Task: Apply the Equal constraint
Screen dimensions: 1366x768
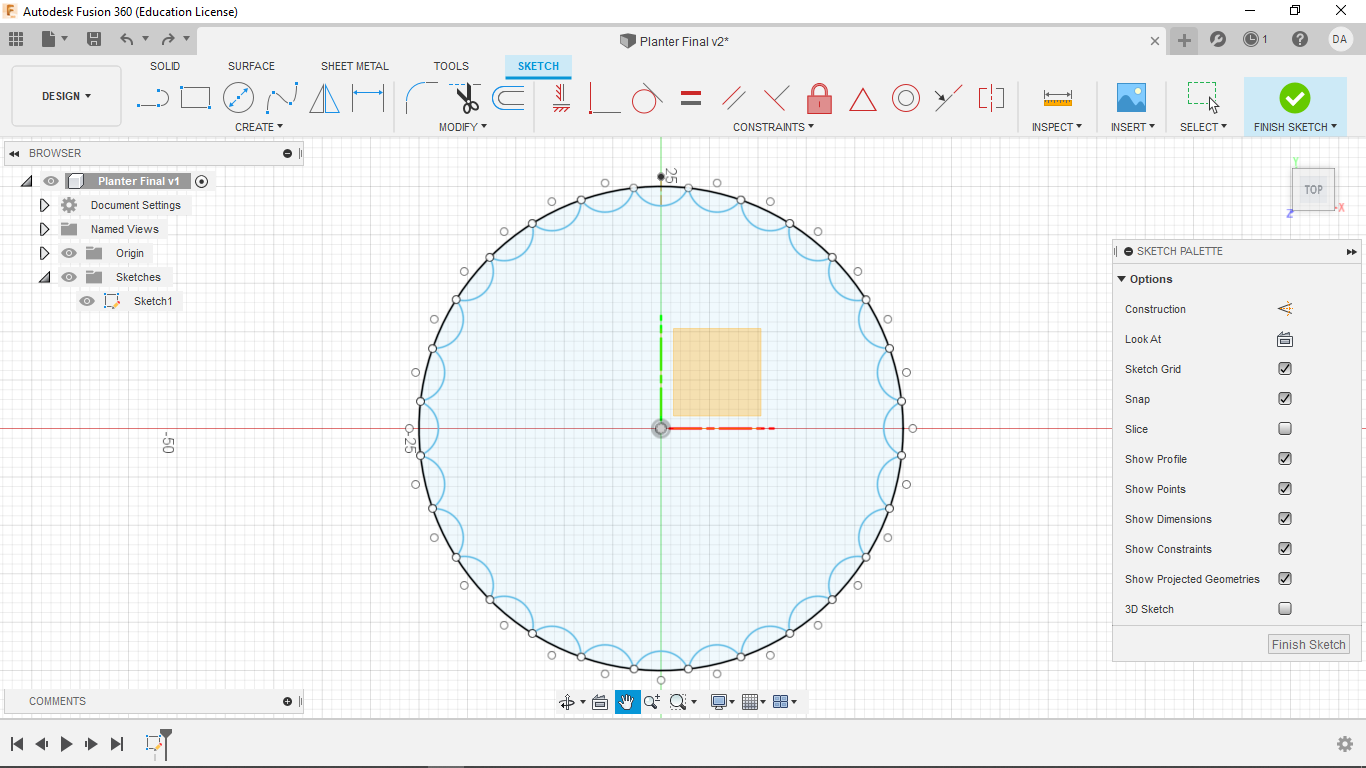Action: [x=691, y=98]
